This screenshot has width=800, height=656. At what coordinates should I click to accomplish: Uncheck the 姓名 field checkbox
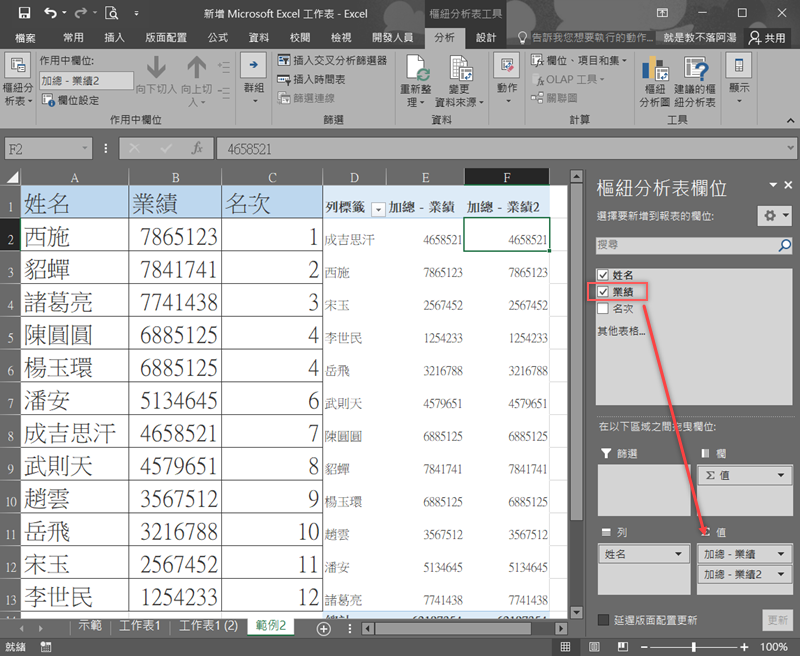click(x=602, y=275)
